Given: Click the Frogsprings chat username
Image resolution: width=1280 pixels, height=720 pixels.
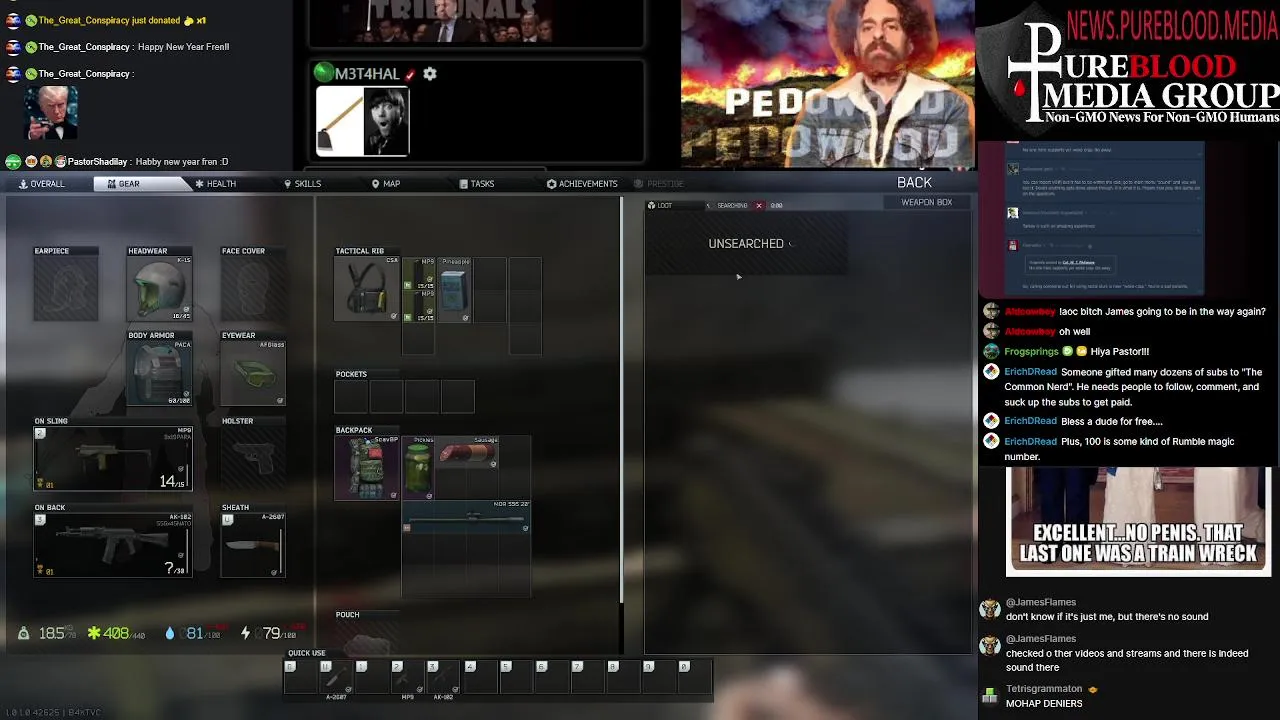Looking at the screenshot, I should pos(1031,352).
